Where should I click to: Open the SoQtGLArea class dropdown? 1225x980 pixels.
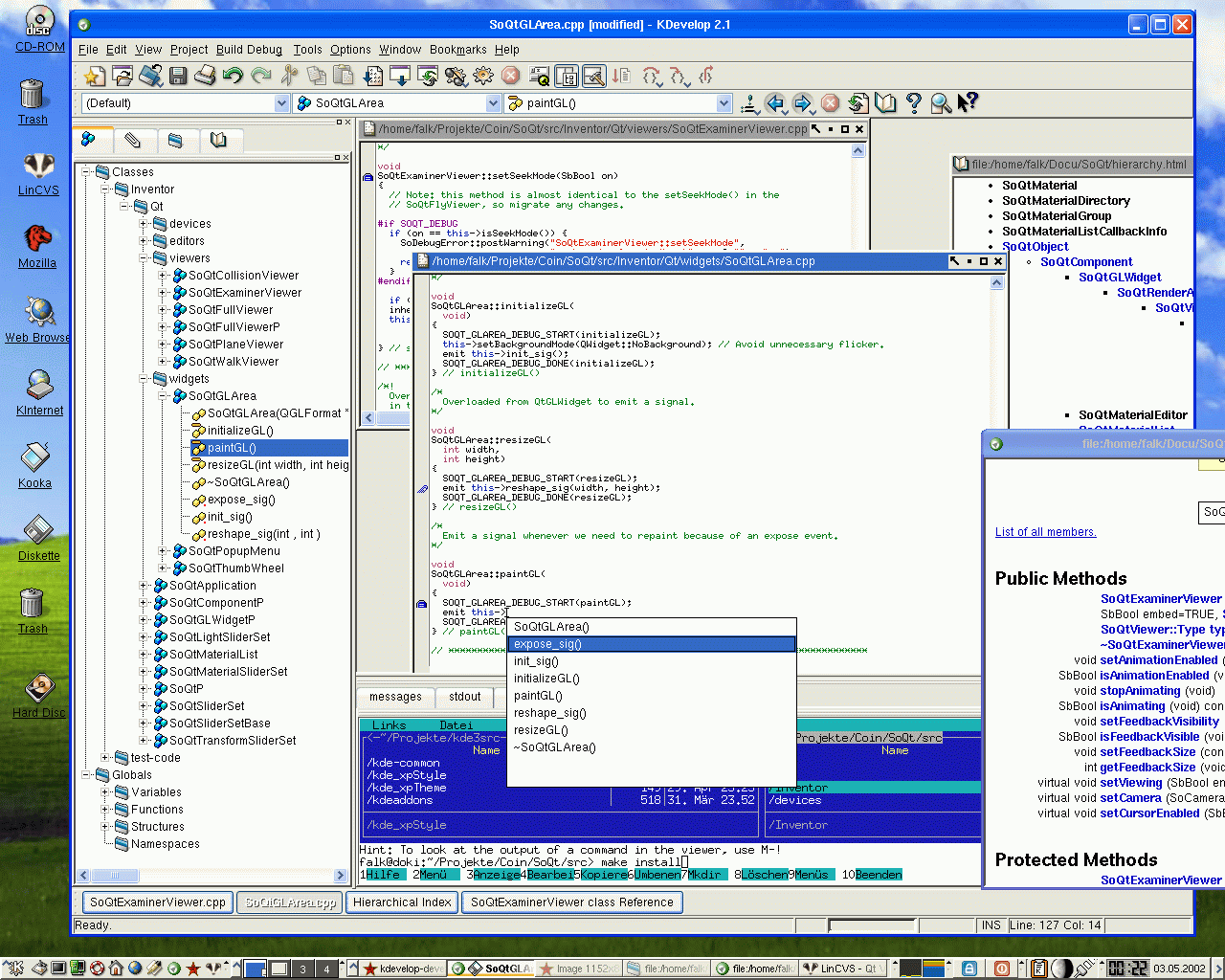pos(493,103)
